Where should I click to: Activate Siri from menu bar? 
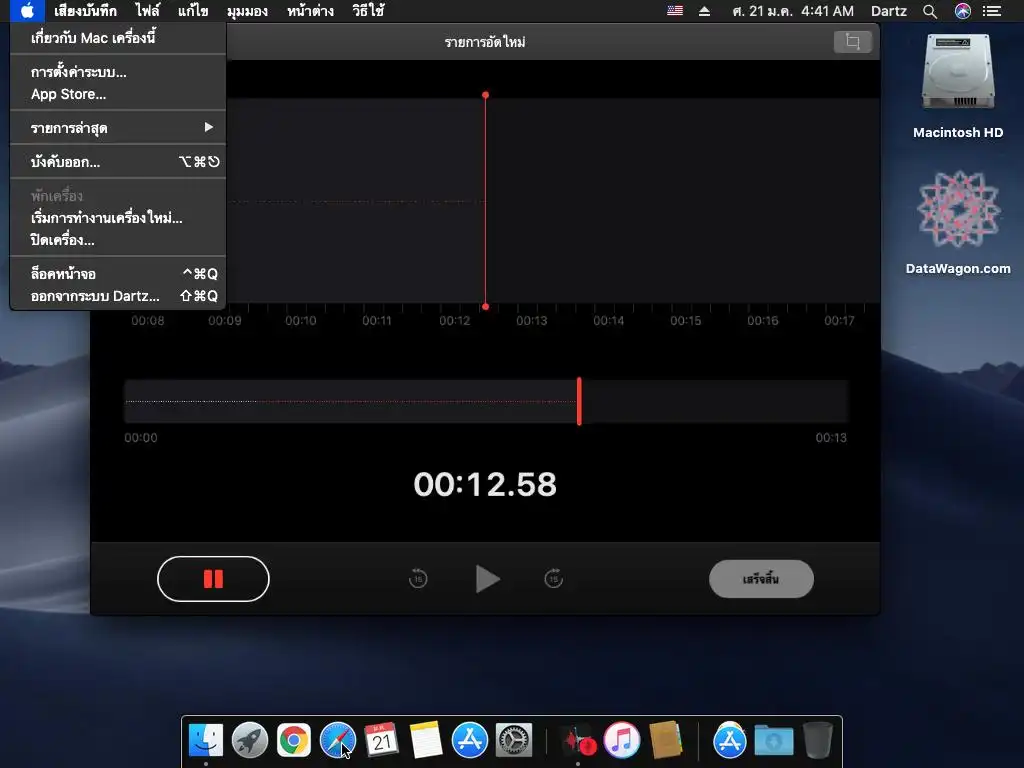[963, 11]
